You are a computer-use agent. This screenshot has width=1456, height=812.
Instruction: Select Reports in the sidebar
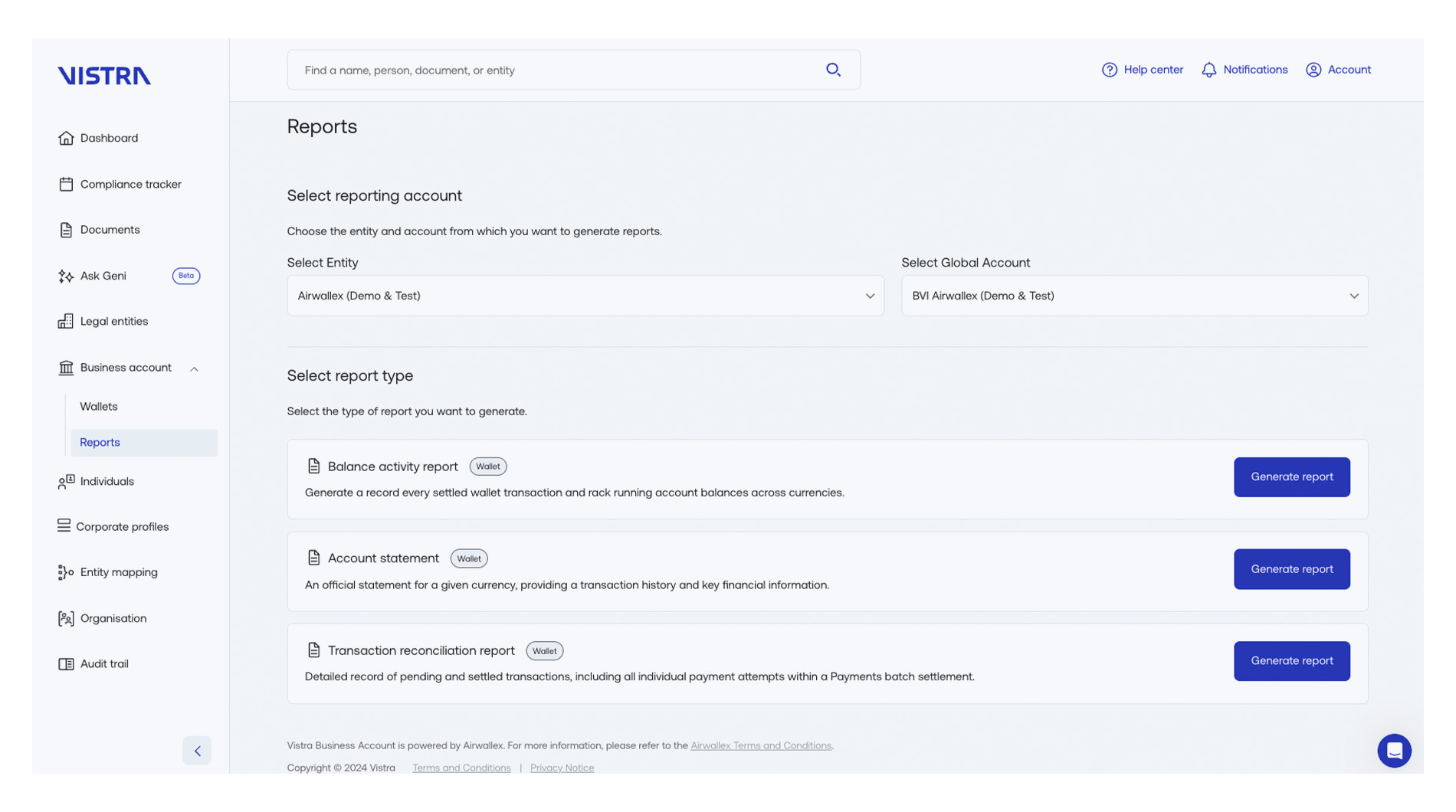[x=144, y=443]
